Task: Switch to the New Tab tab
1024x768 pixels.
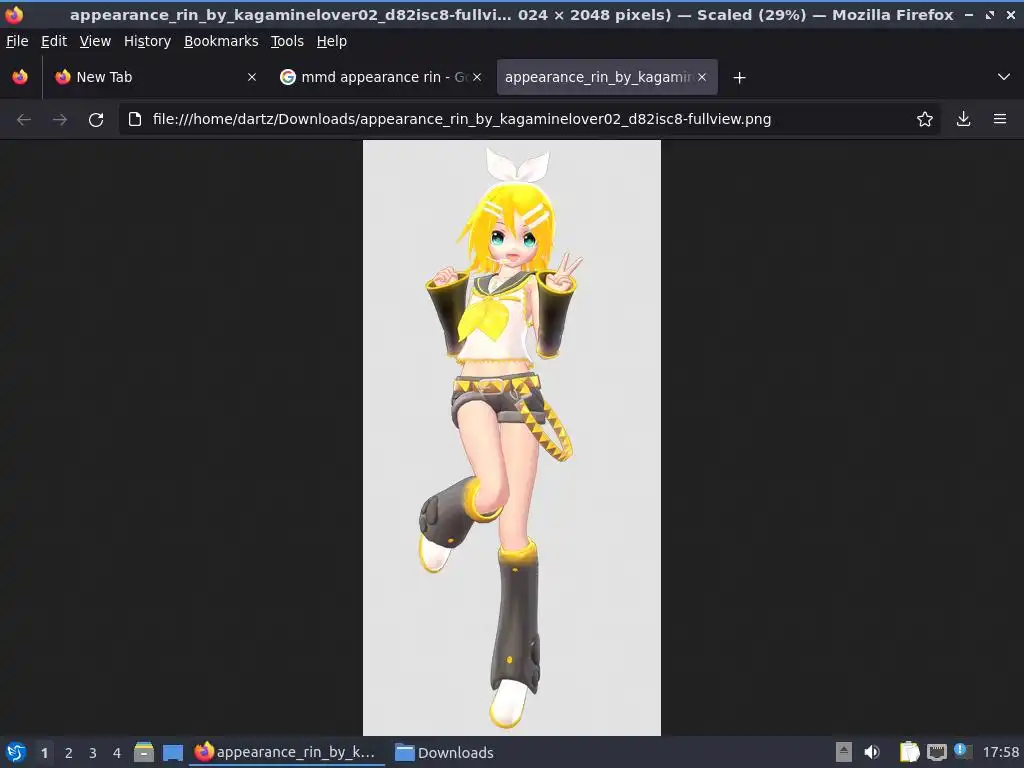Action: 155,77
